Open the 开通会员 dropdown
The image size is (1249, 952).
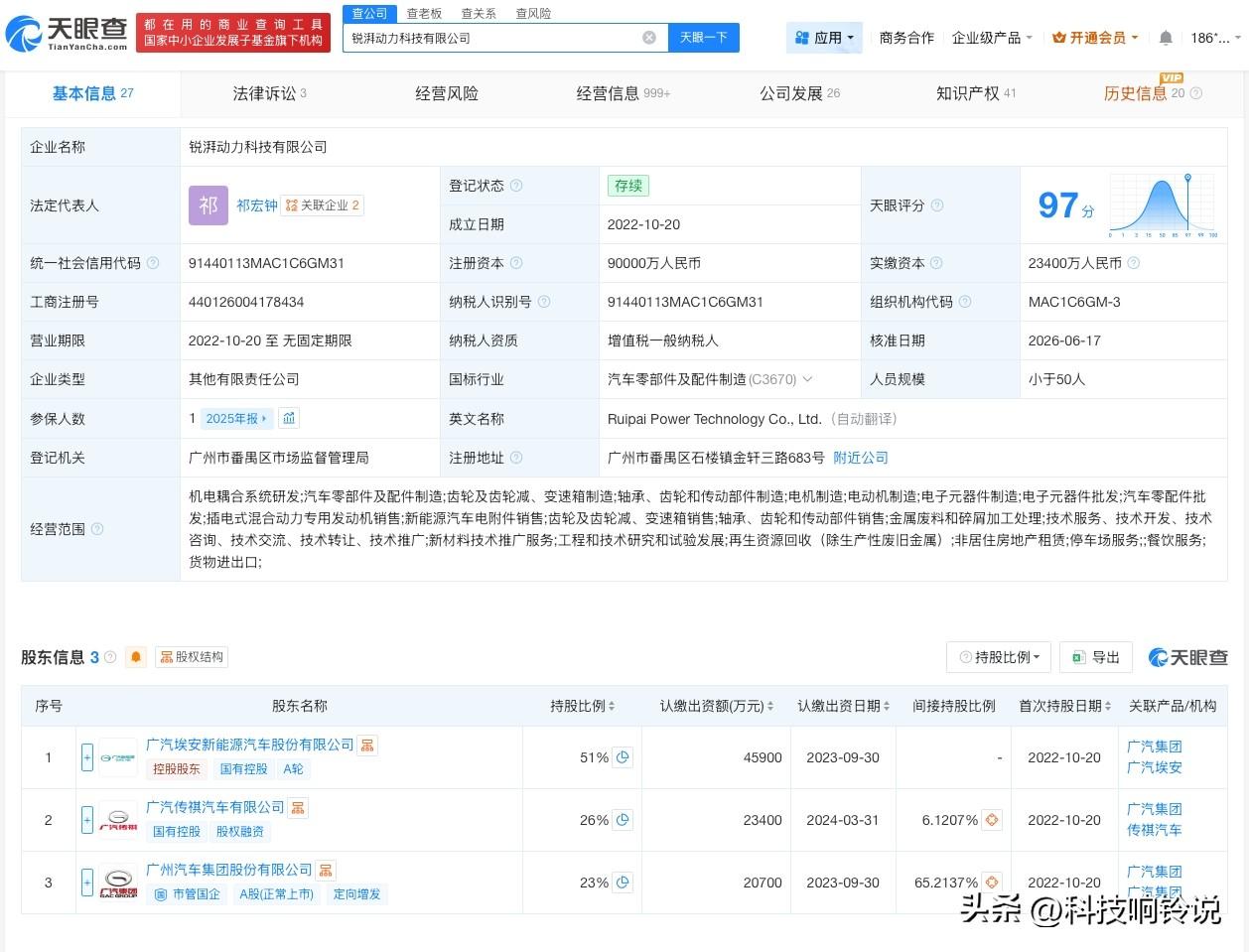pos(1095,38)
